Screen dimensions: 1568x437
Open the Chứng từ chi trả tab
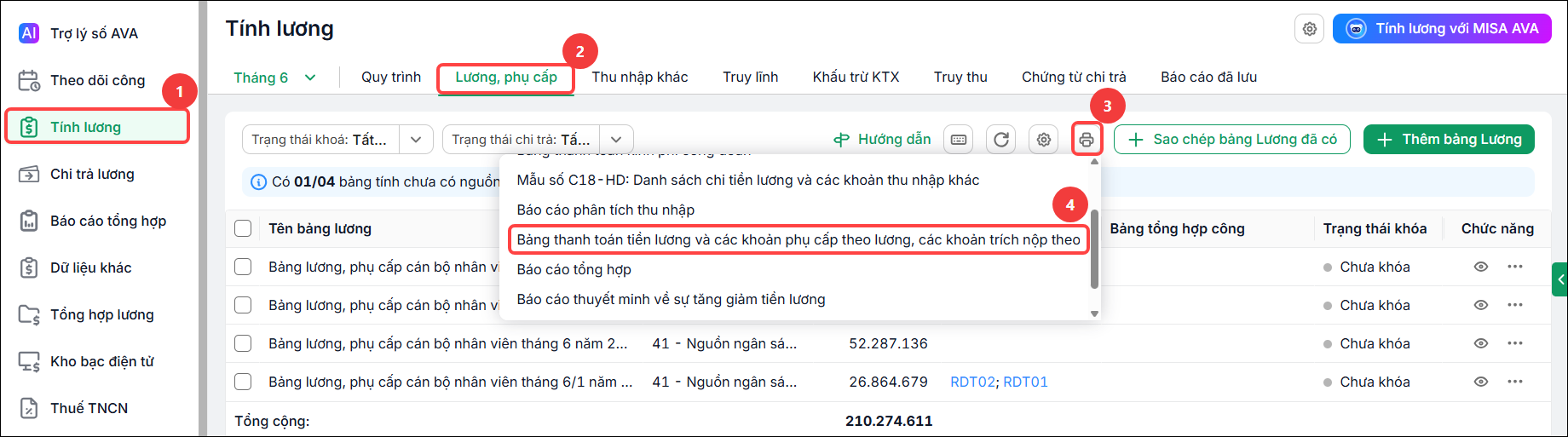click(1074, 77)
